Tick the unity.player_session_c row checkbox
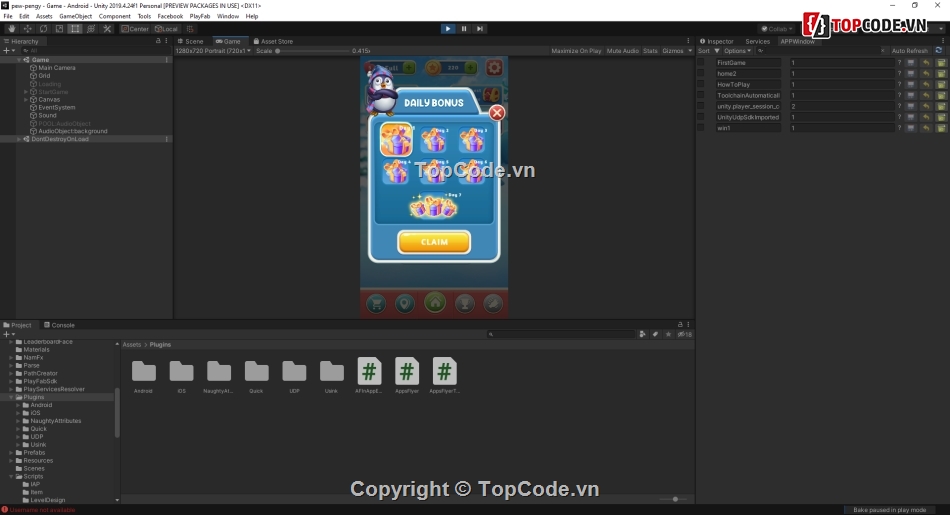Viewport: 950px width, 515px height. [x=701, y=106]
